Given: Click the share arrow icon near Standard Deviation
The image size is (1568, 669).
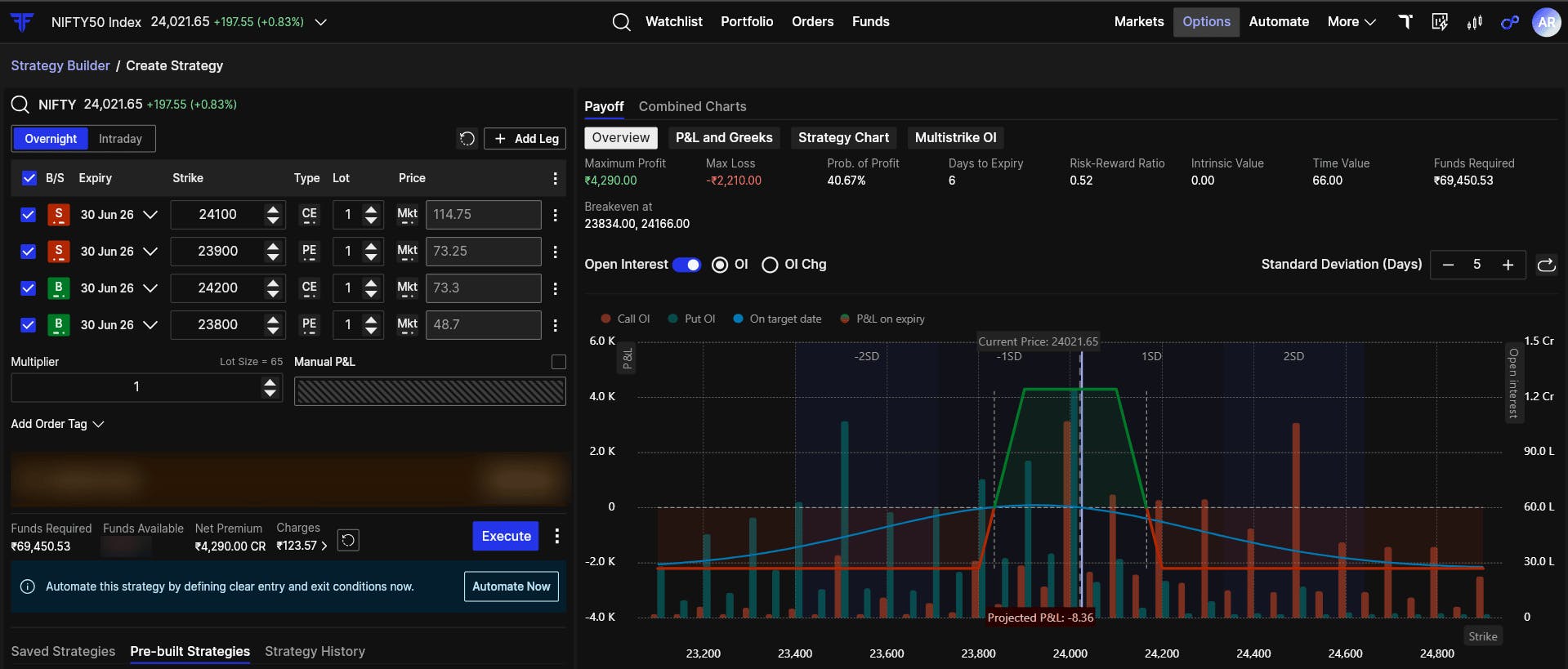Looking at the screenshot, I should tap(1546, 265).
